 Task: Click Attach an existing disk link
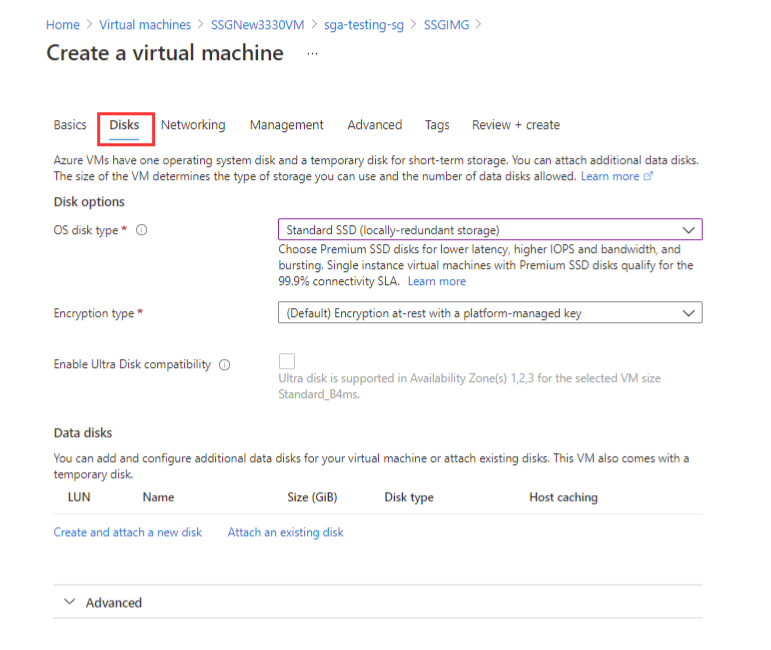(x=285, y=532)
